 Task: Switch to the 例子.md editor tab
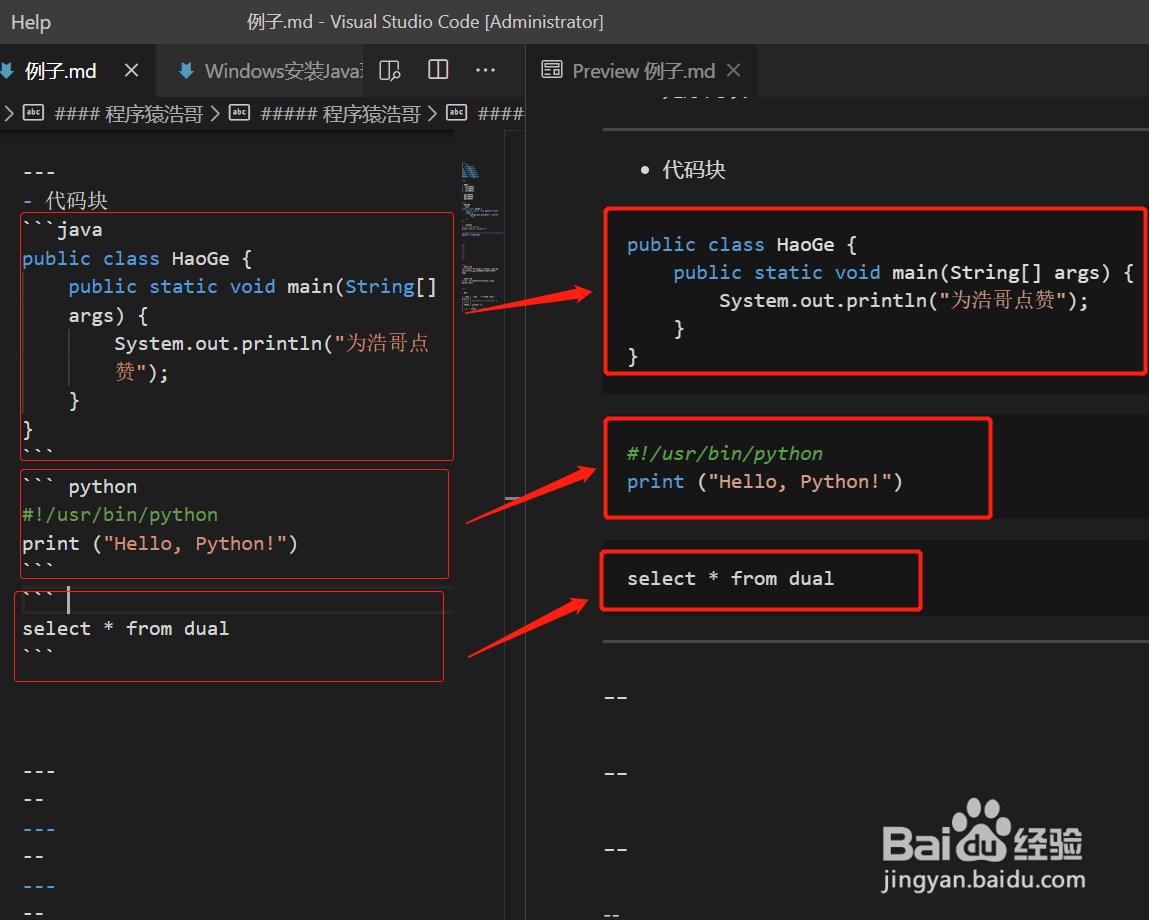click(x=61, y=71)
